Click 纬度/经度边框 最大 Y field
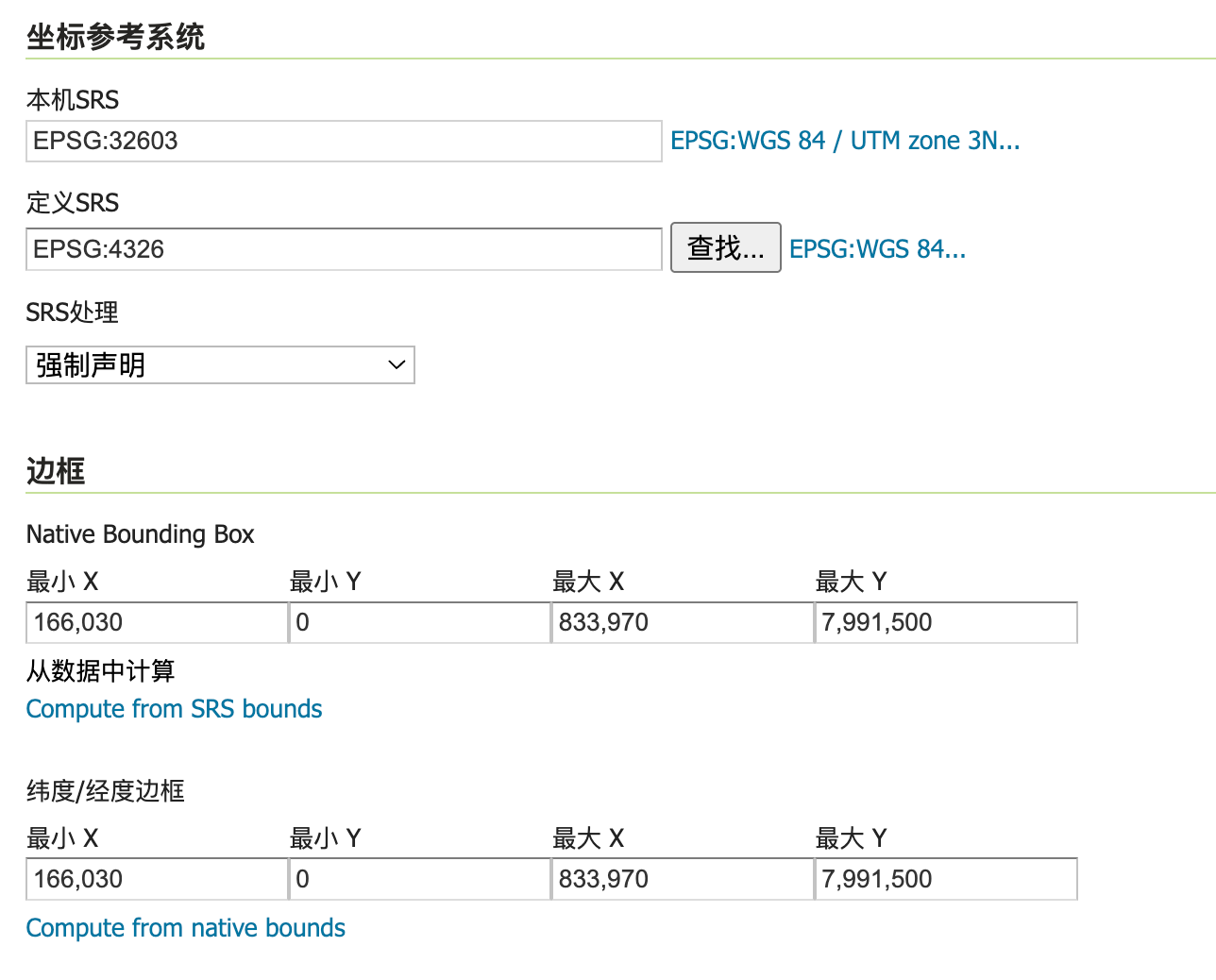The height and width of the screenshot is (980, 1216). (945, 879)
